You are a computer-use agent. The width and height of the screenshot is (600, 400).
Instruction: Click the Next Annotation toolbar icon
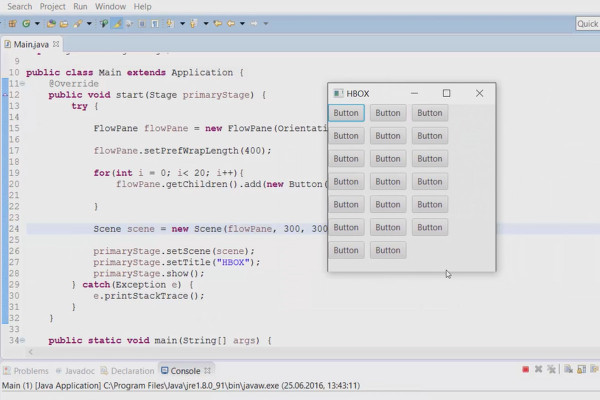coord(170,24)
